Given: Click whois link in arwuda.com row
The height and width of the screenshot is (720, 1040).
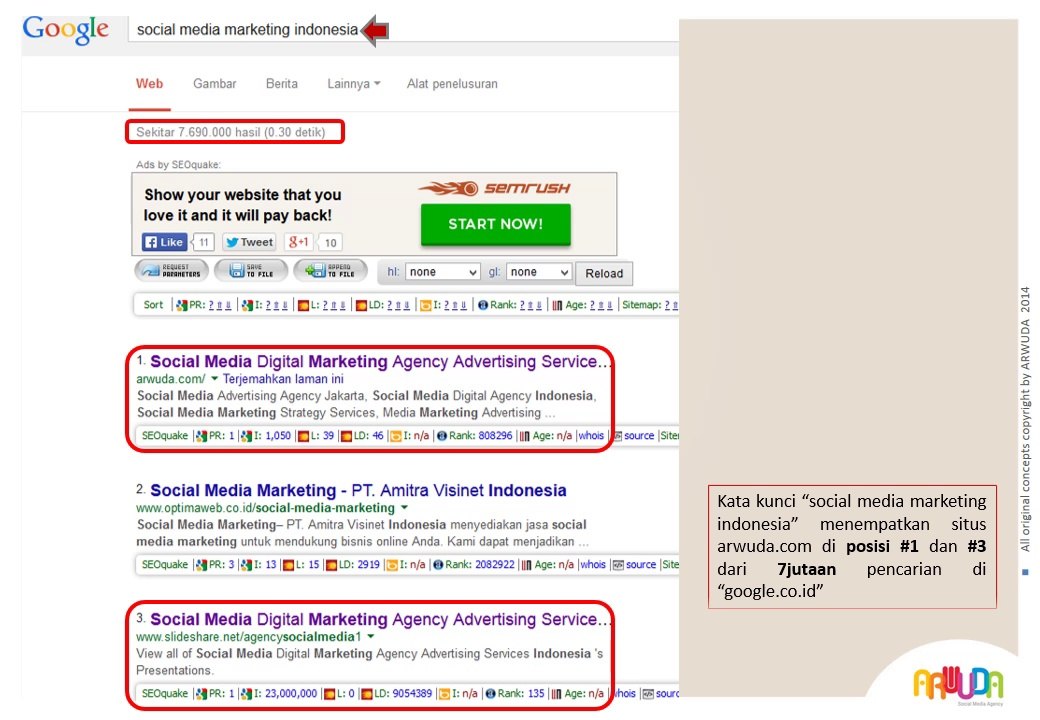Looking at the screenshot, I should [x=591, y=436].
